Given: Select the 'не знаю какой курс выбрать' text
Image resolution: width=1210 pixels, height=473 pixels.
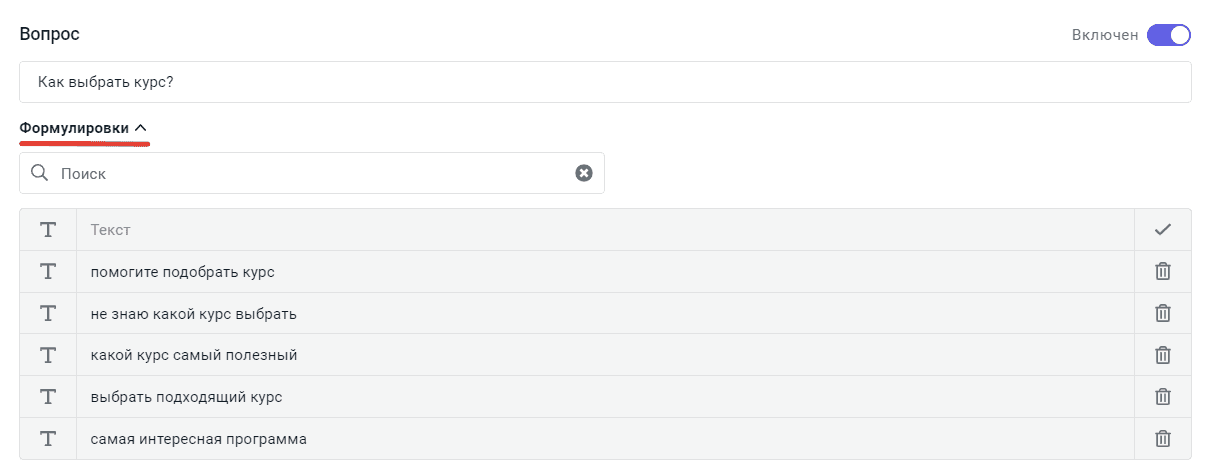Looking at the screenshot, I should 194,313.
